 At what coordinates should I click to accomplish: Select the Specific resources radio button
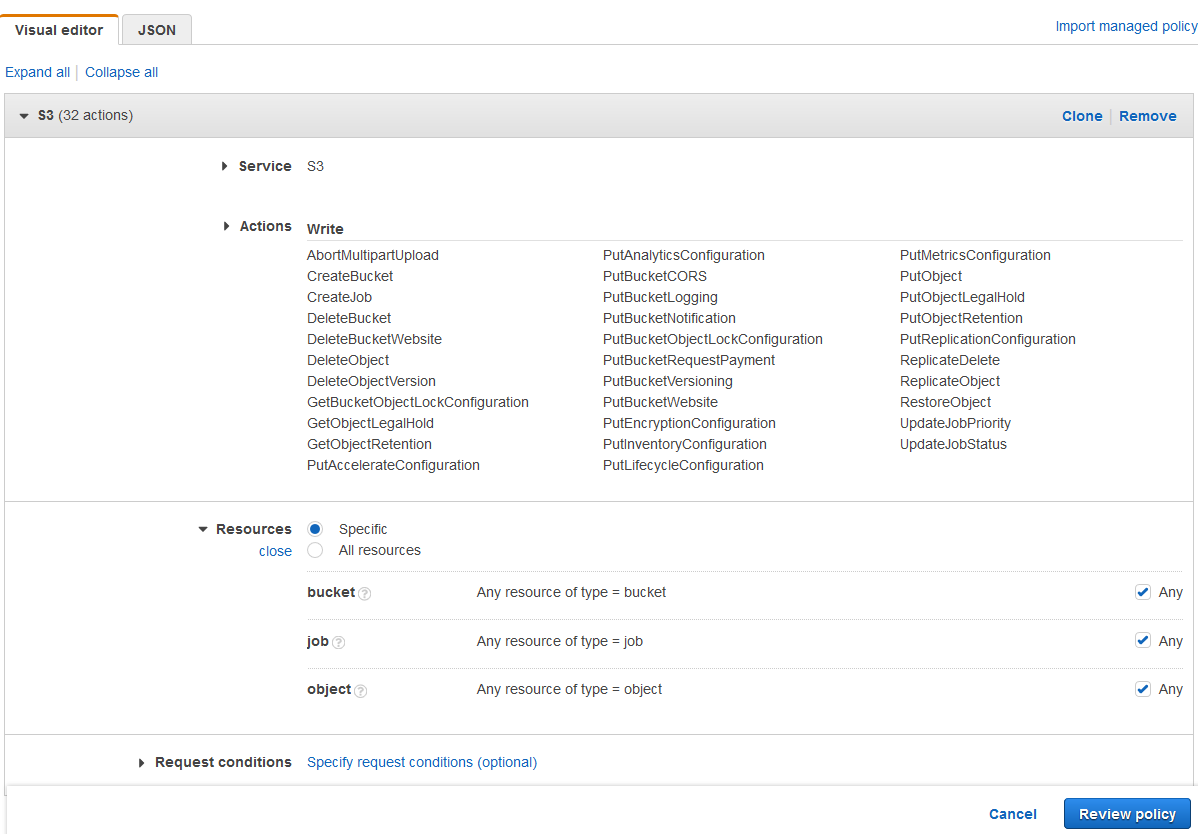[315, 528]
